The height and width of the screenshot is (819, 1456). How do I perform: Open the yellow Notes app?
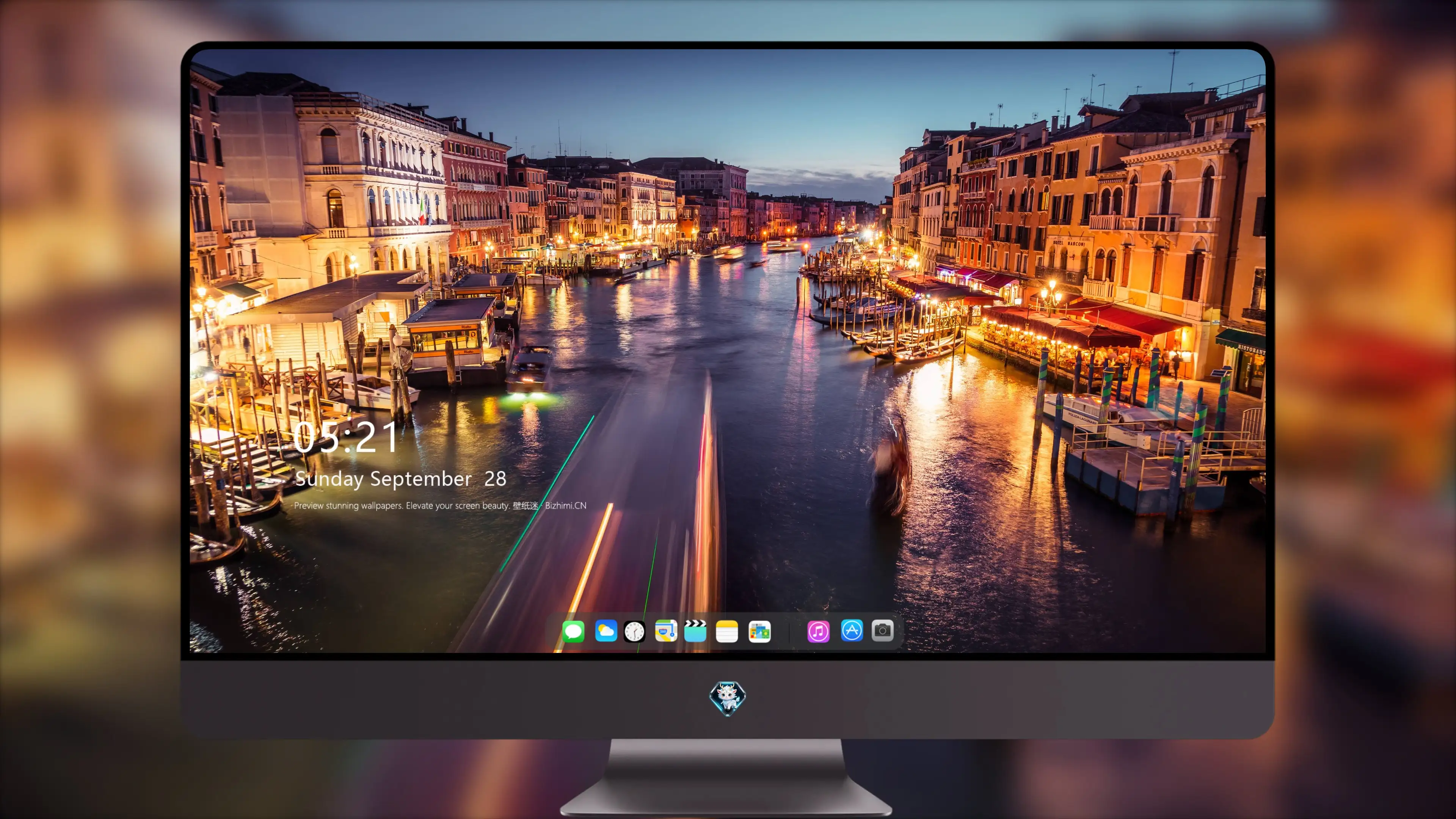coord(727,631)
